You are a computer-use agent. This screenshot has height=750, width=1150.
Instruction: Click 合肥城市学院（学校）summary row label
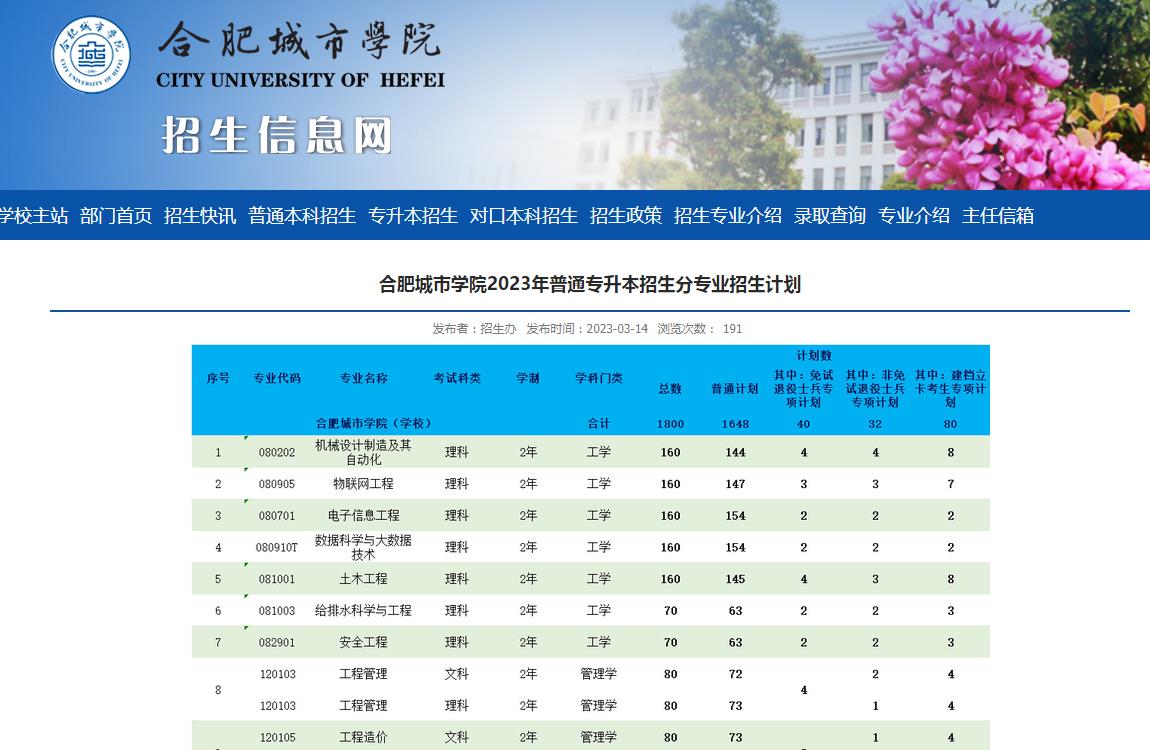[x=373, y=424]
